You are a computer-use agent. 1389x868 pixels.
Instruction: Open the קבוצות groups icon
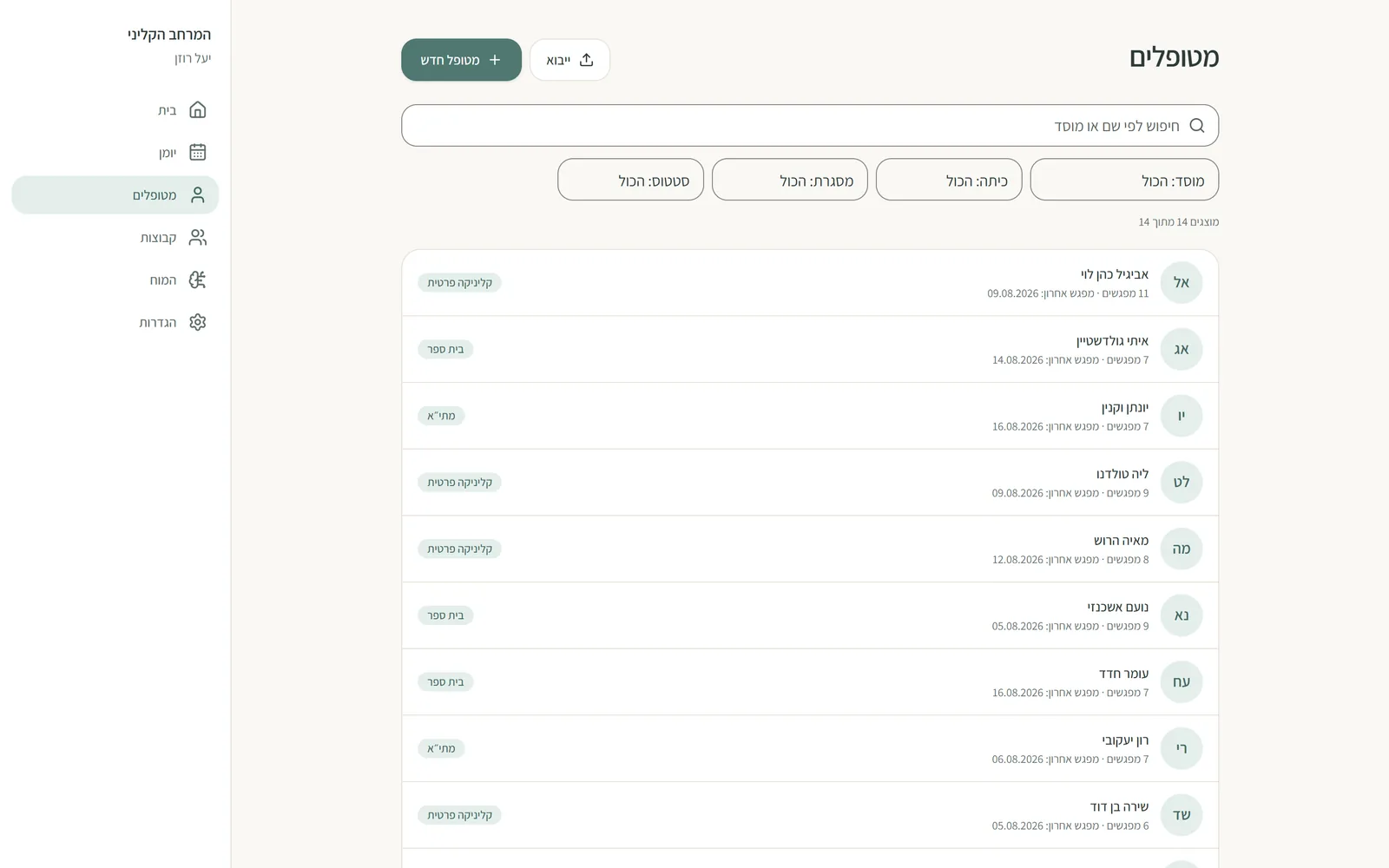pyautogui.click(x=198, y=237)
